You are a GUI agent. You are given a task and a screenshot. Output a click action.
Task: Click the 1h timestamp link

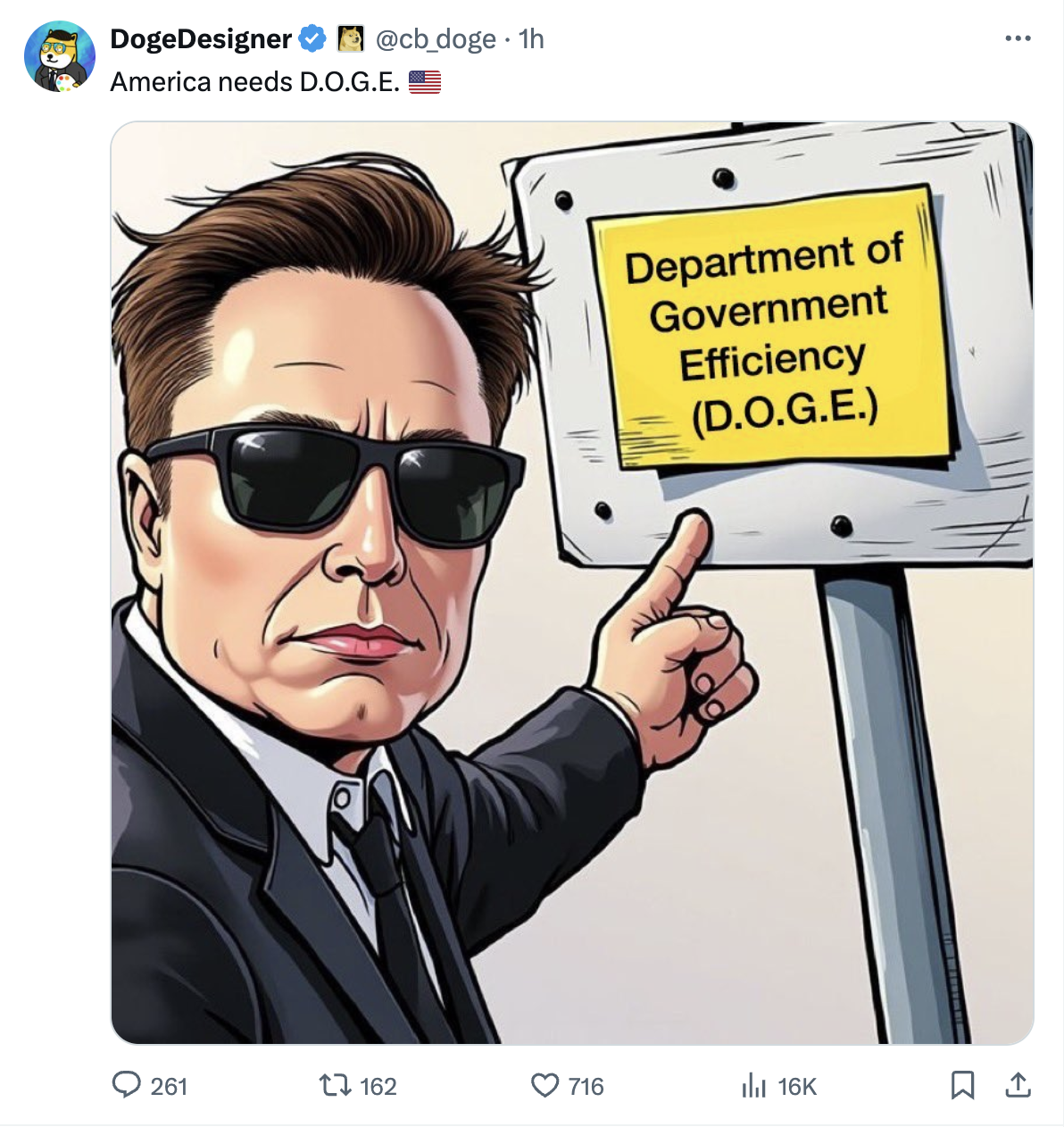point(531,39)
